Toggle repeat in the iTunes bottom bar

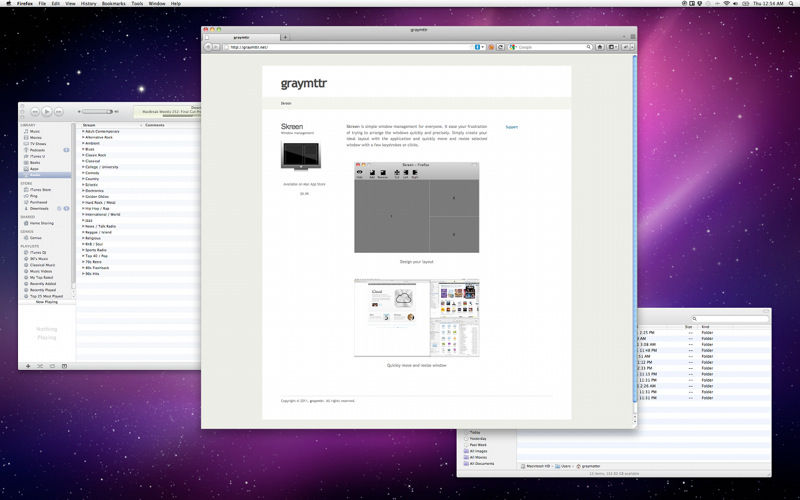click(52, 366)
